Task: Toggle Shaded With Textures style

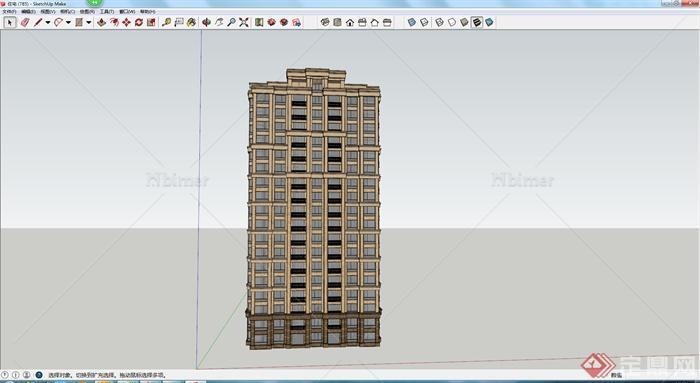Action: 477,22
